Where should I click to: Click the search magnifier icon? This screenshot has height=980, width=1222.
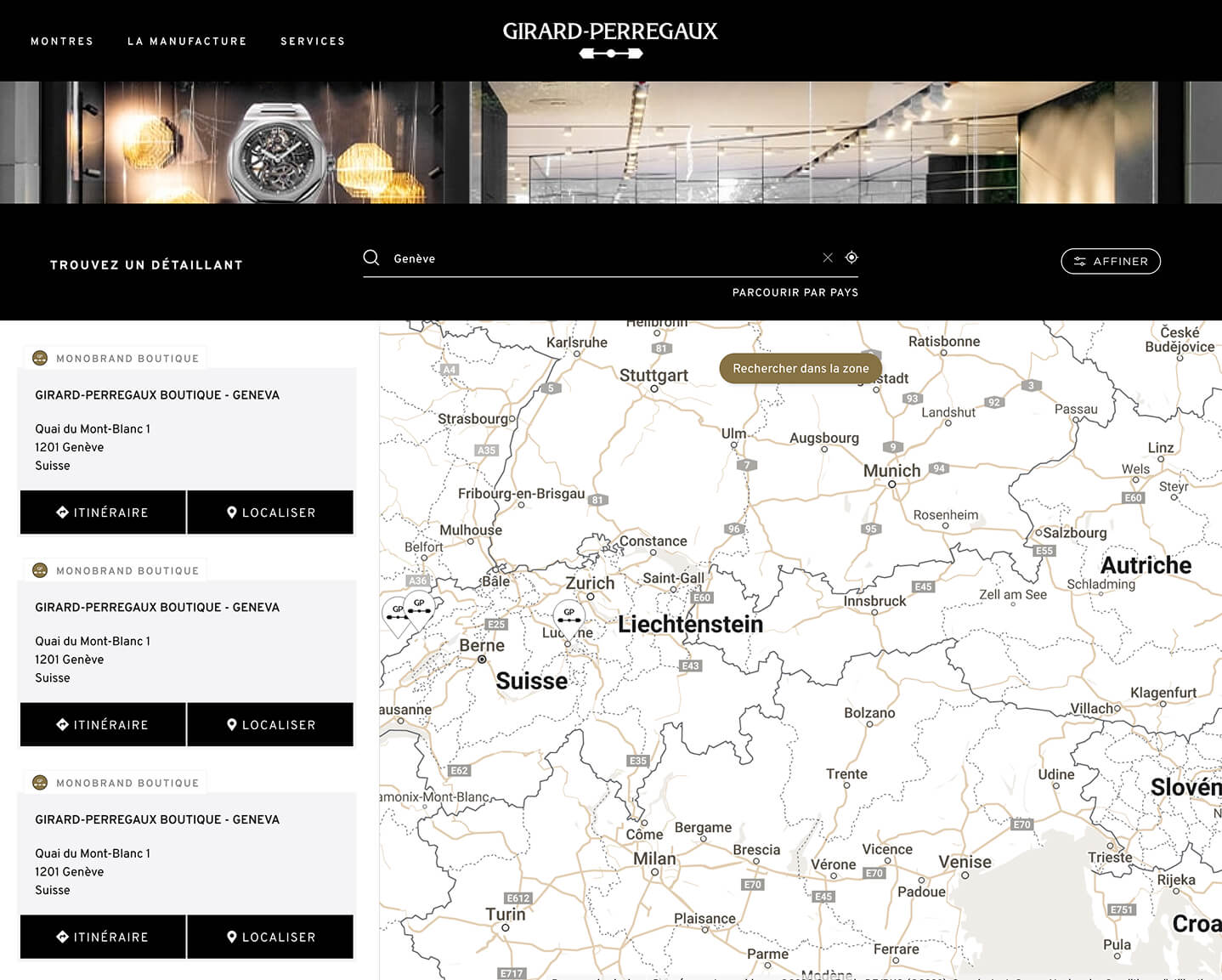[x=371, y=258]
